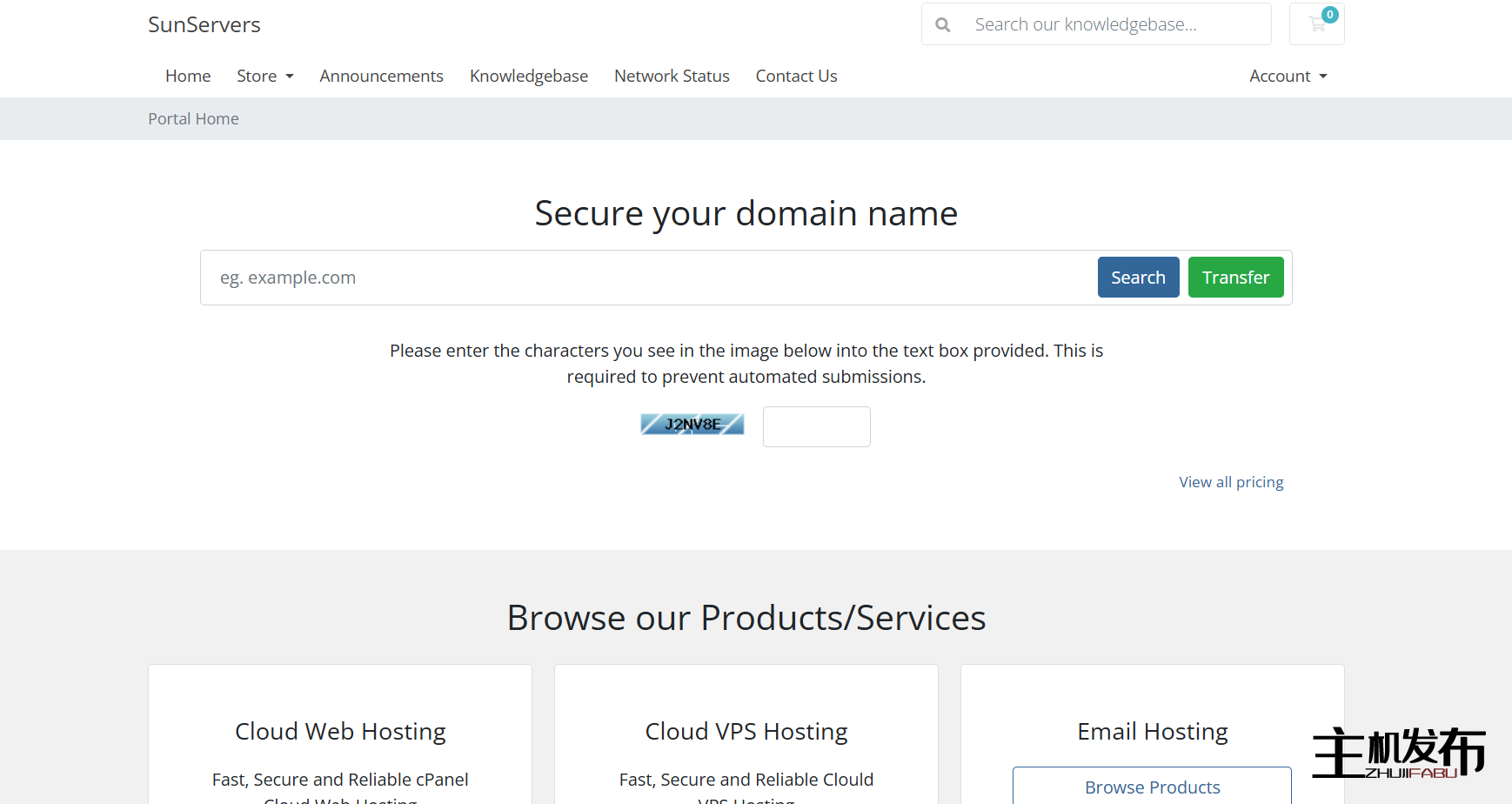Click the magnifier icon in knowledgebase search
This screenshot has height=804, width=1512.
click(942, 25)
